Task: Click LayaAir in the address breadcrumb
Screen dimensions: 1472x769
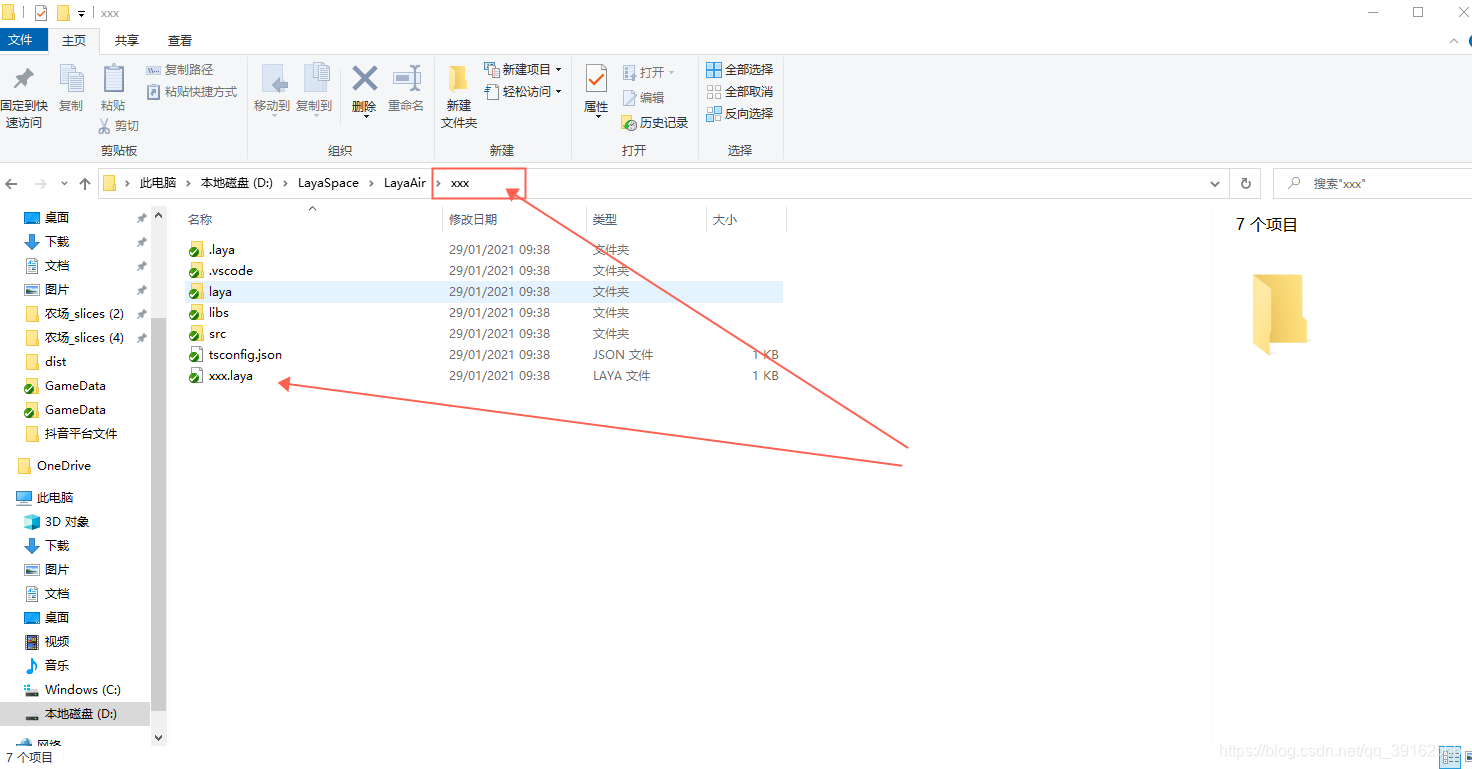Action: point(405,184)
